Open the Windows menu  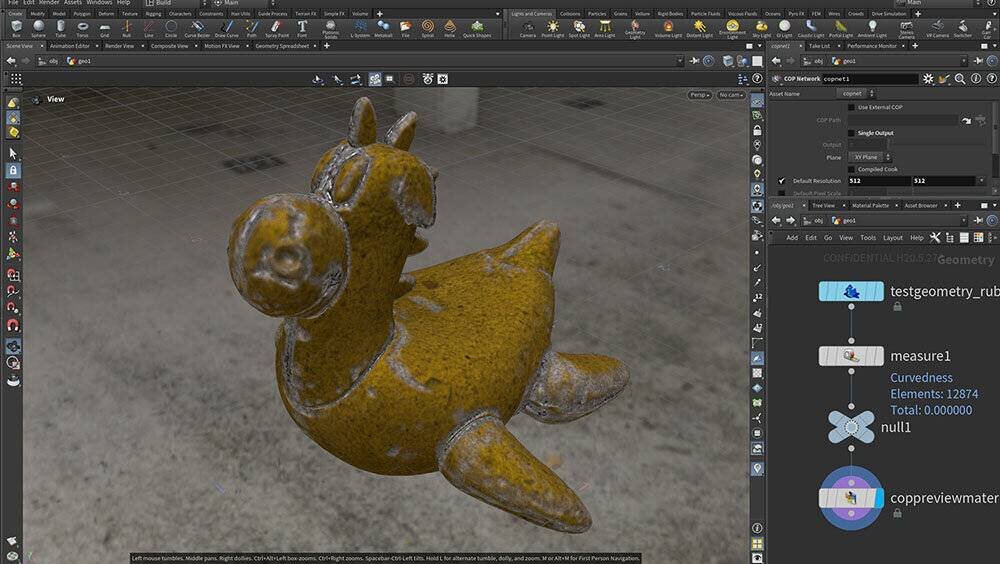99,3
